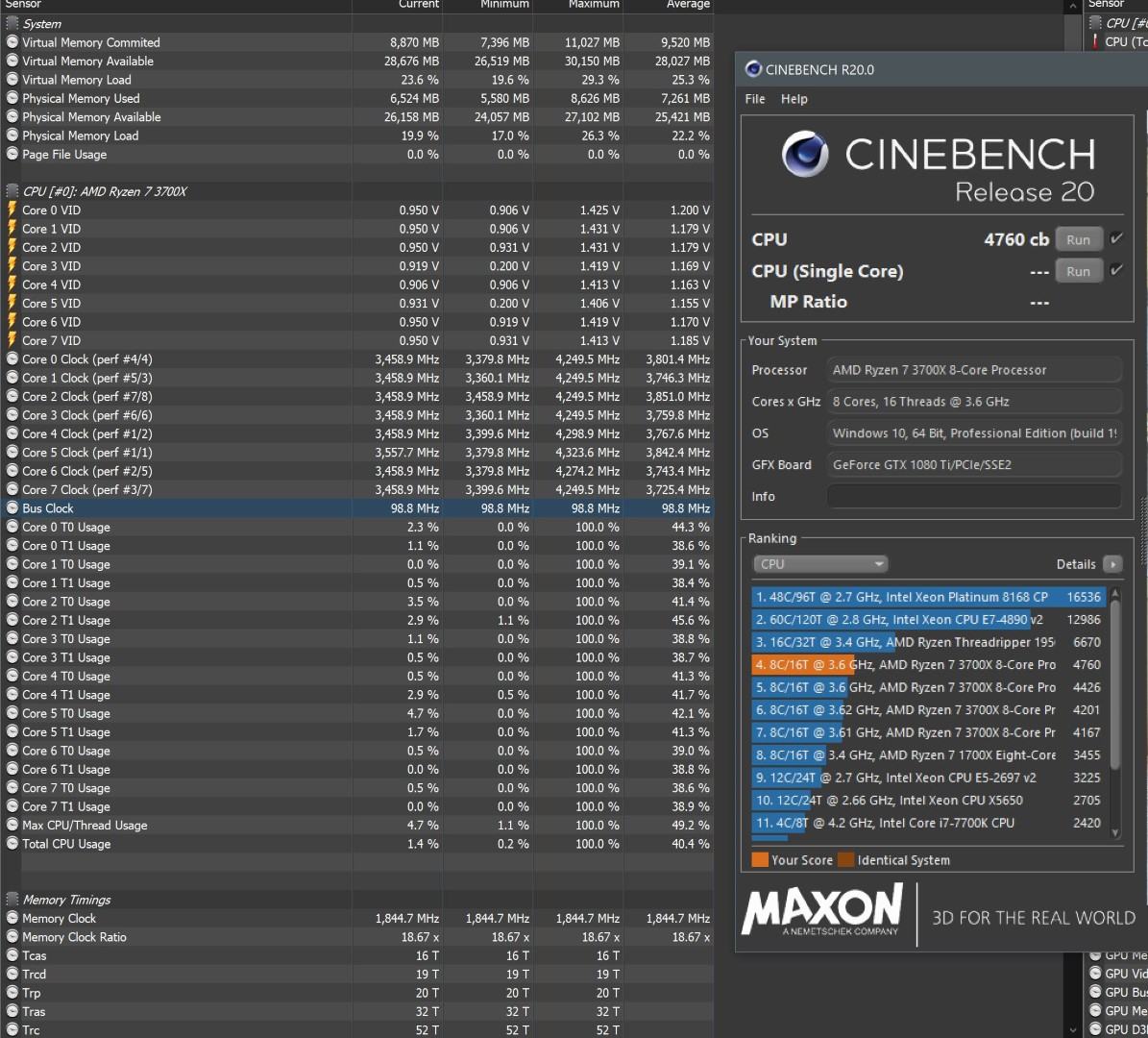Select the Xeon E7-4890 v2 ranking entry

[x=927, y=620]
